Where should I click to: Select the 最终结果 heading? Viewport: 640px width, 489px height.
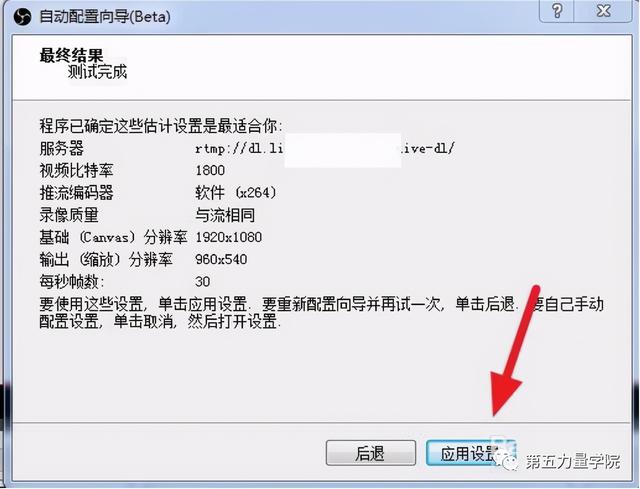71,55
